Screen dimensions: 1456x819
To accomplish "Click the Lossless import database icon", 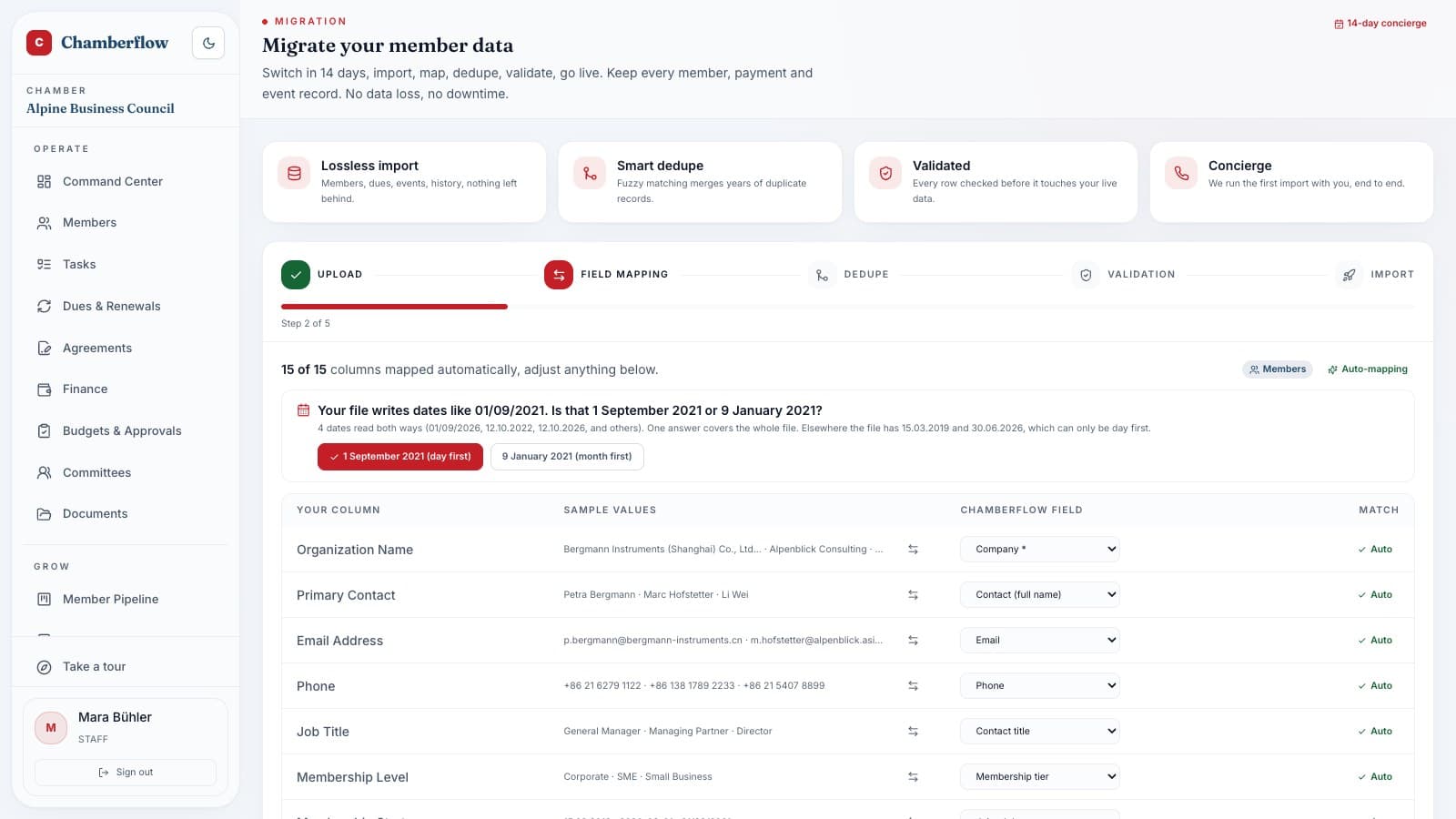I will pos(294,173).
